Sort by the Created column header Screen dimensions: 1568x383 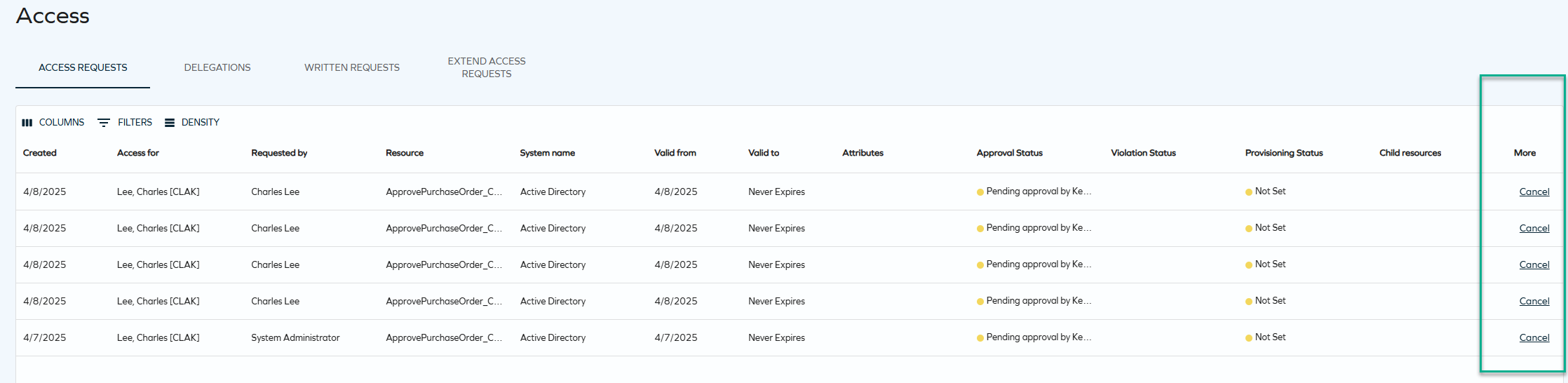coord(40,153)
